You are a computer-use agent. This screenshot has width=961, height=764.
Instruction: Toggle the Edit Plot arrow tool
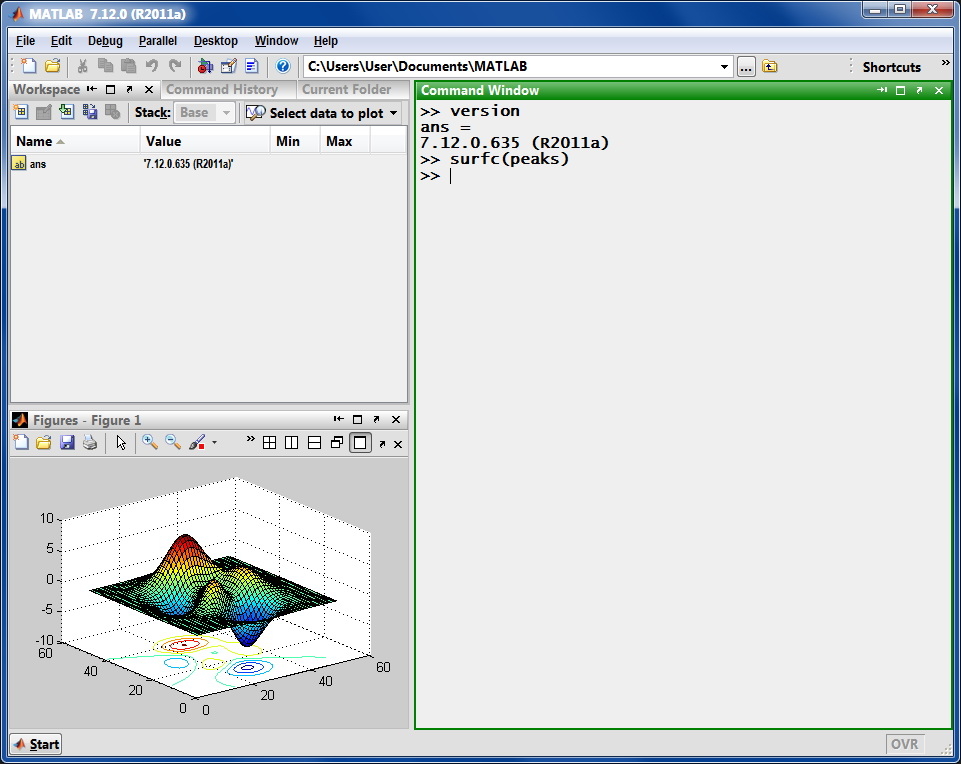pyautogui.click(x=121, y=442)
